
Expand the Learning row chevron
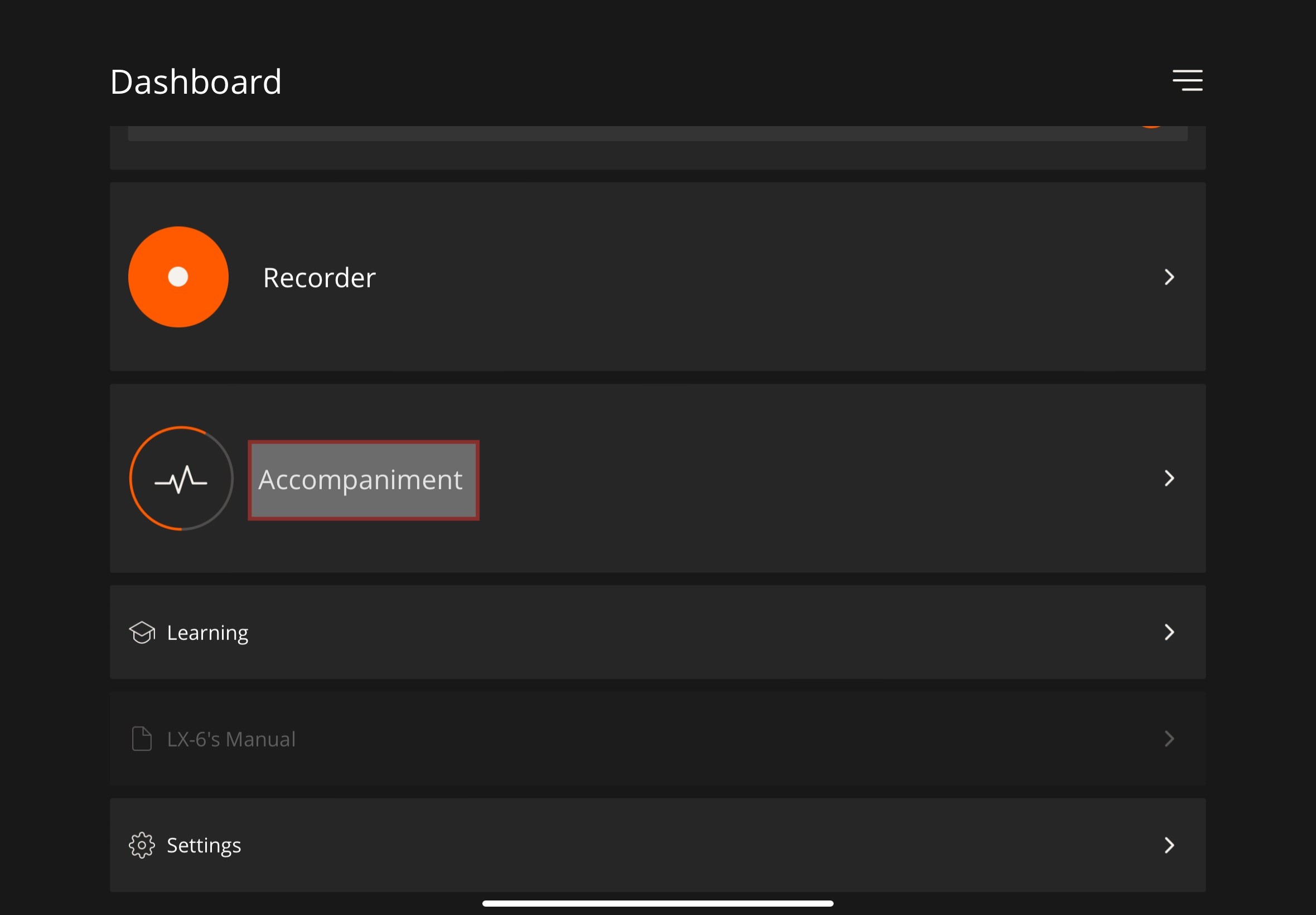pos(1169,632)
